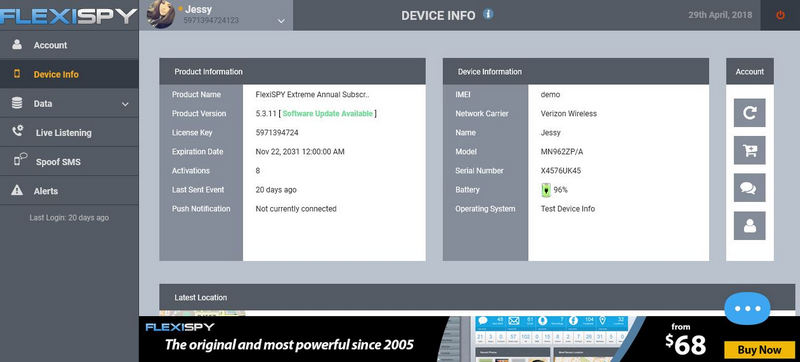Click the refresh sync icon in the Account panel
The height and width of the screenshot is (362, 800).
point(749,113)
